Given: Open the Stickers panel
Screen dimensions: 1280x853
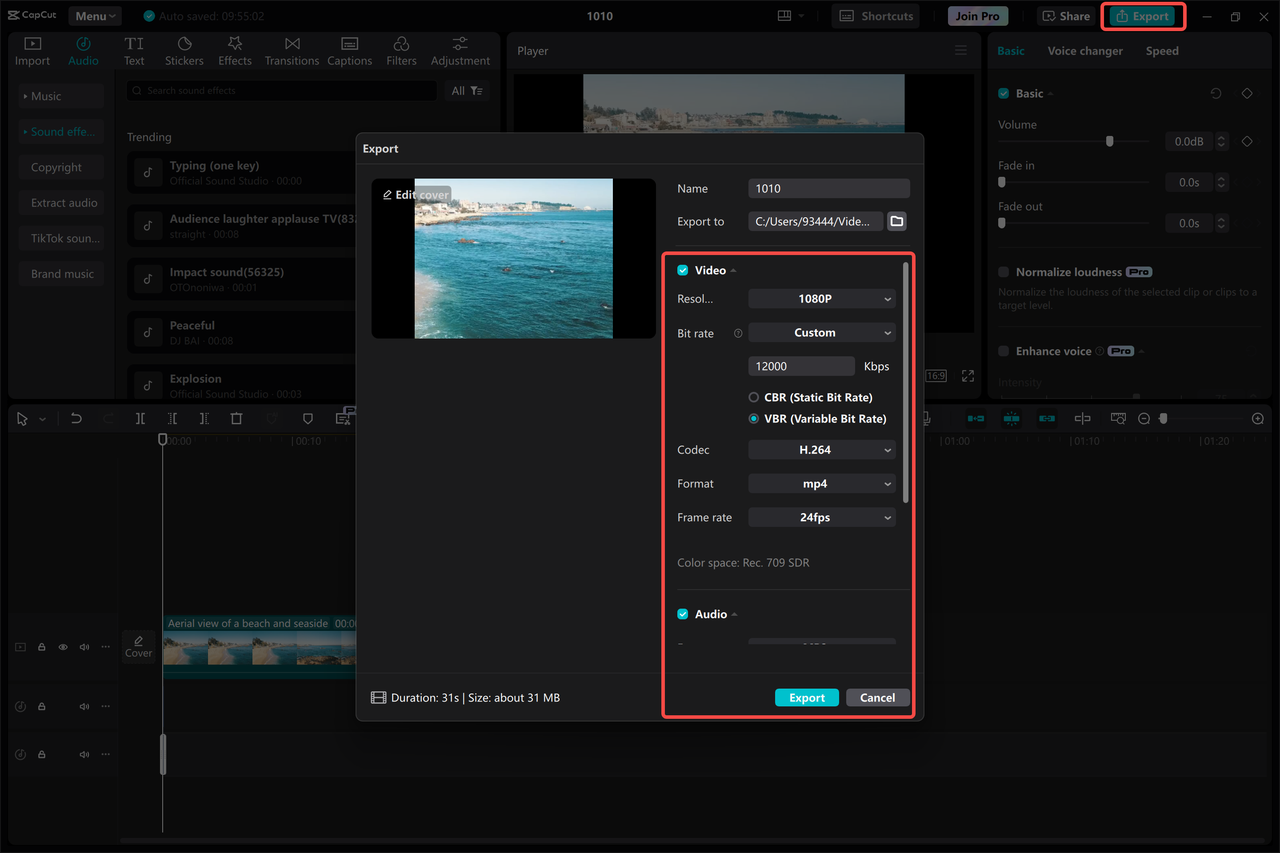Looking at the screenshot, I should pos(184,50).
